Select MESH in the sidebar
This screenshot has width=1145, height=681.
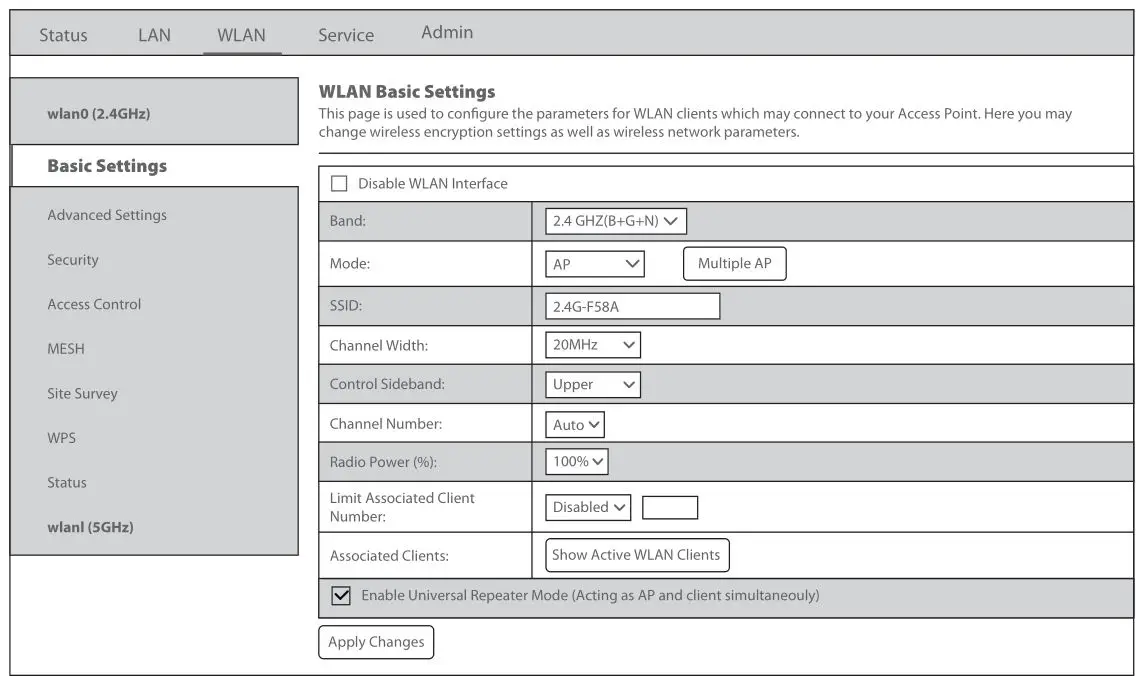coord(66,349)
